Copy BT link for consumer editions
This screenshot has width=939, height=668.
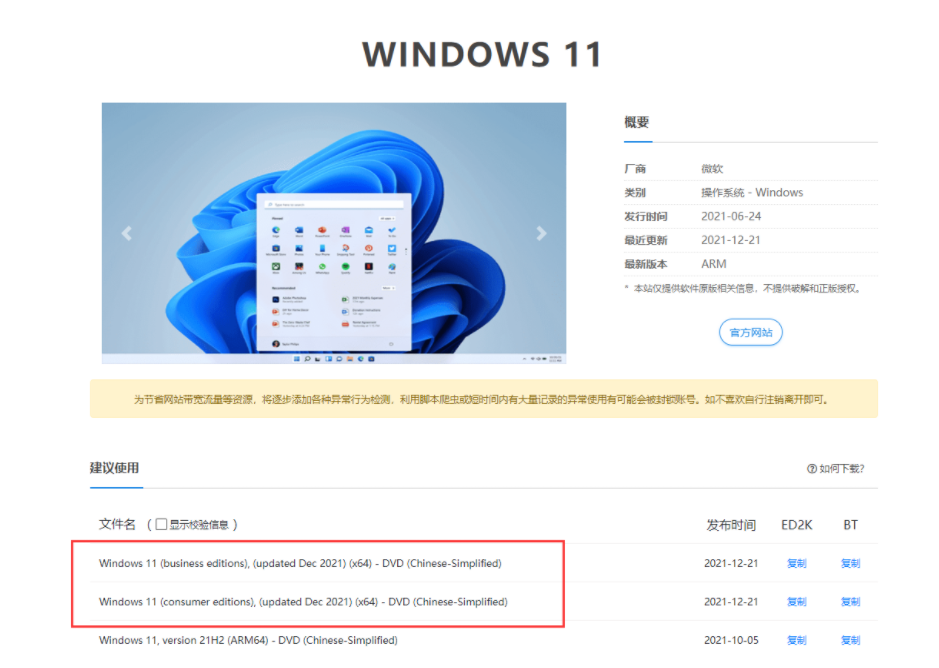coord(850,601)
